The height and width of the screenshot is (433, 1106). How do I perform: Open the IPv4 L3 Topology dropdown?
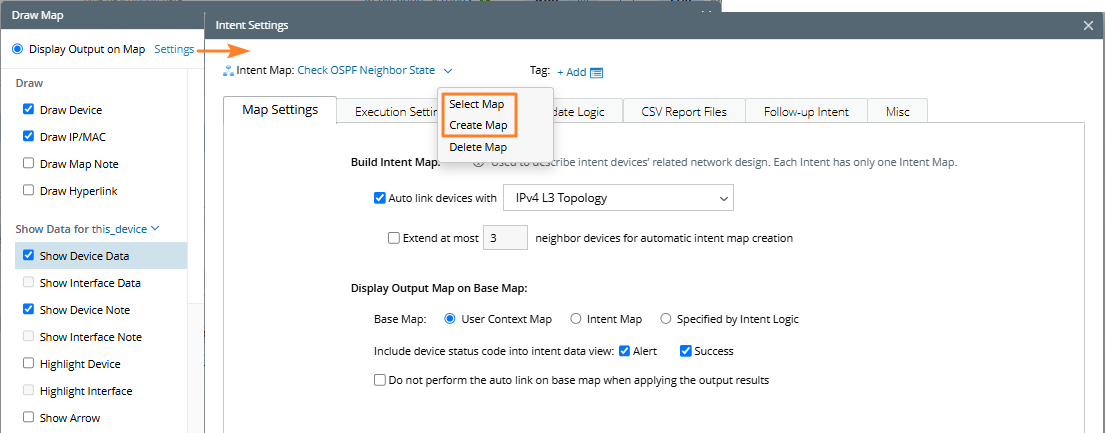pyautogui.click(x=618, y=198)
